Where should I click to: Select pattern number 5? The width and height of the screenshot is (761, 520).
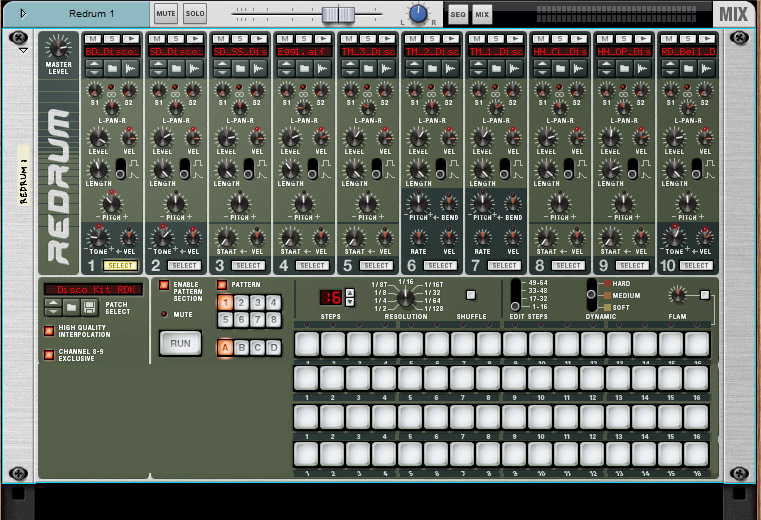[225, 319]
